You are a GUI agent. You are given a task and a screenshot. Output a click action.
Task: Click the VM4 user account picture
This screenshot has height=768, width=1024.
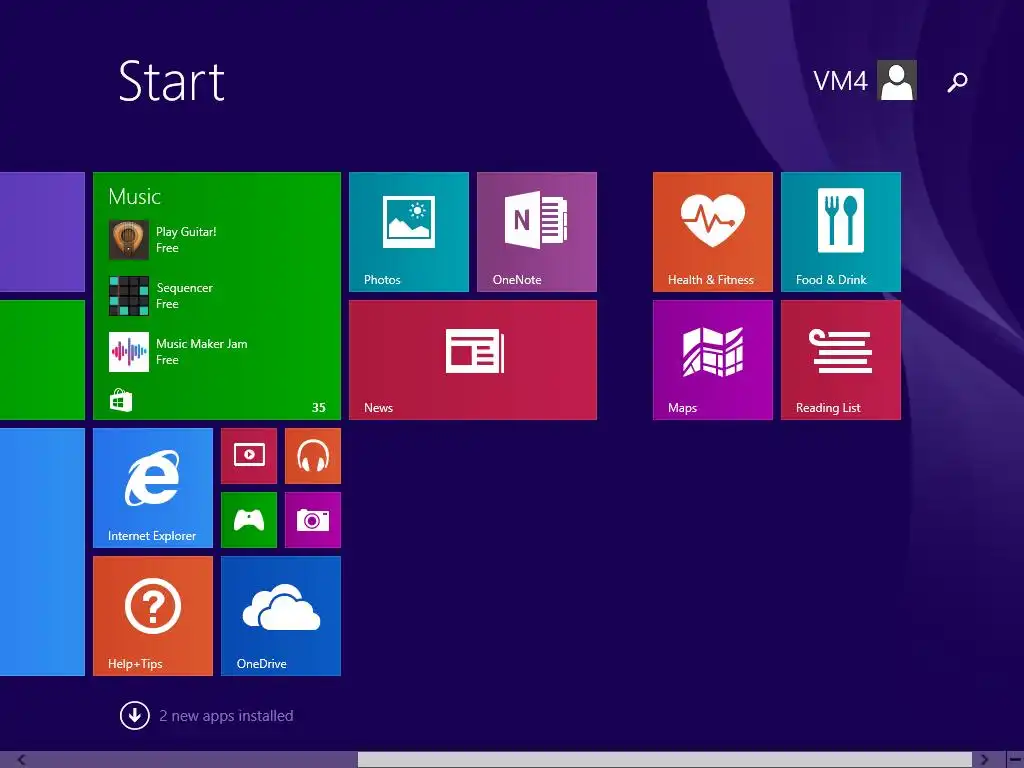click(x=897, y=80)
